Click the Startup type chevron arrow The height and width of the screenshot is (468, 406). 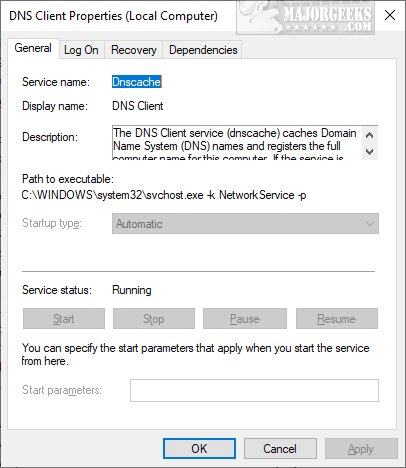click(x=370, y=224)
